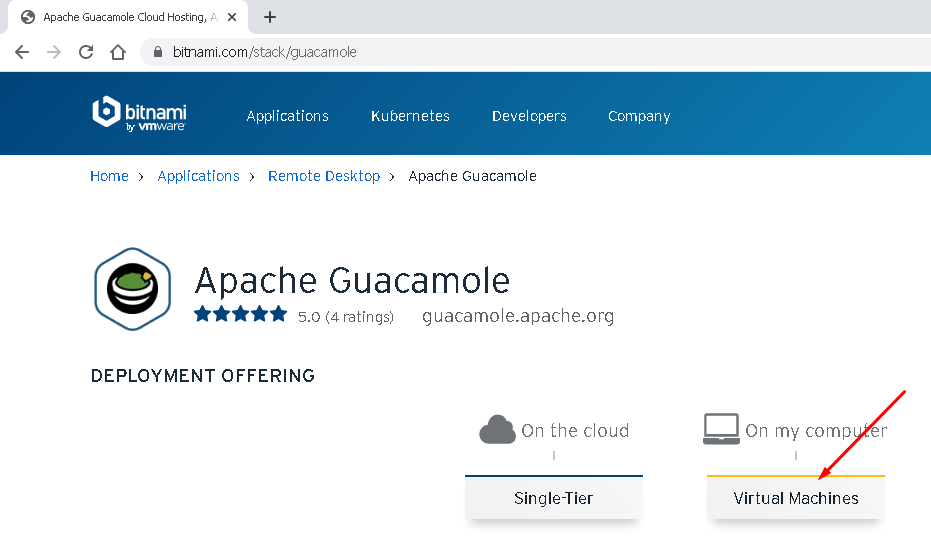Click the 'On my computer' label
The image size is (931, 552).
coord(816,431)
